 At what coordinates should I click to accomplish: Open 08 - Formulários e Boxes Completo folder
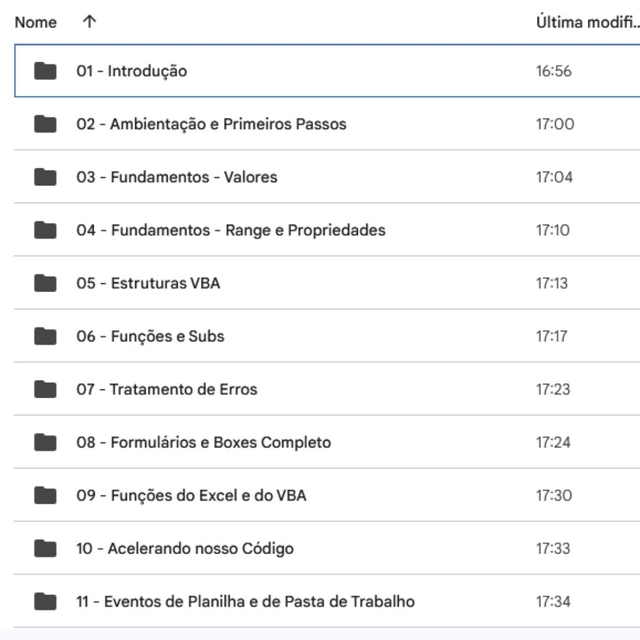(x=203, y=442)
